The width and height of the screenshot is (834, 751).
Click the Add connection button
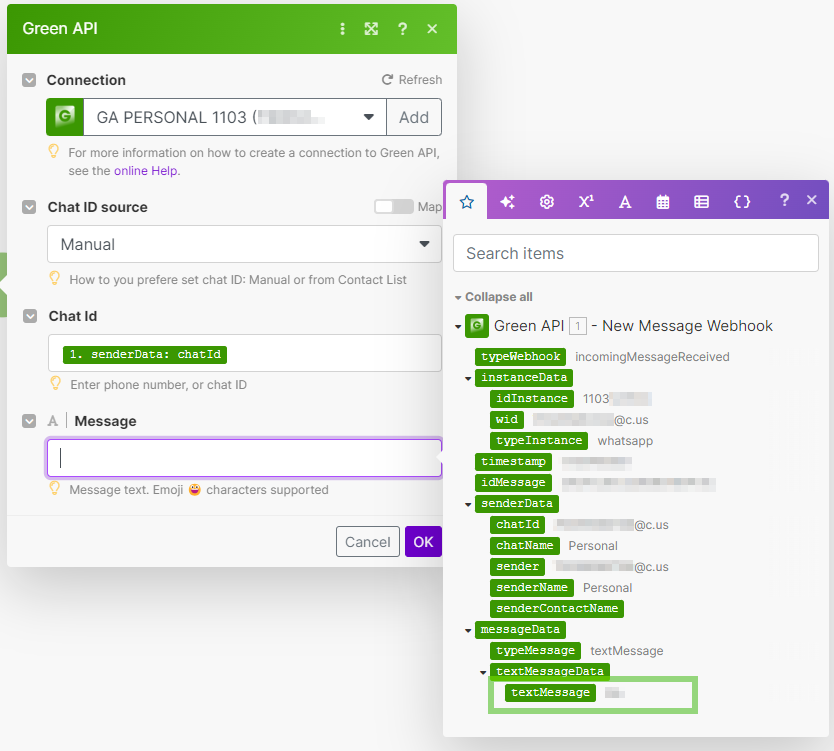[x=414, y=117]
